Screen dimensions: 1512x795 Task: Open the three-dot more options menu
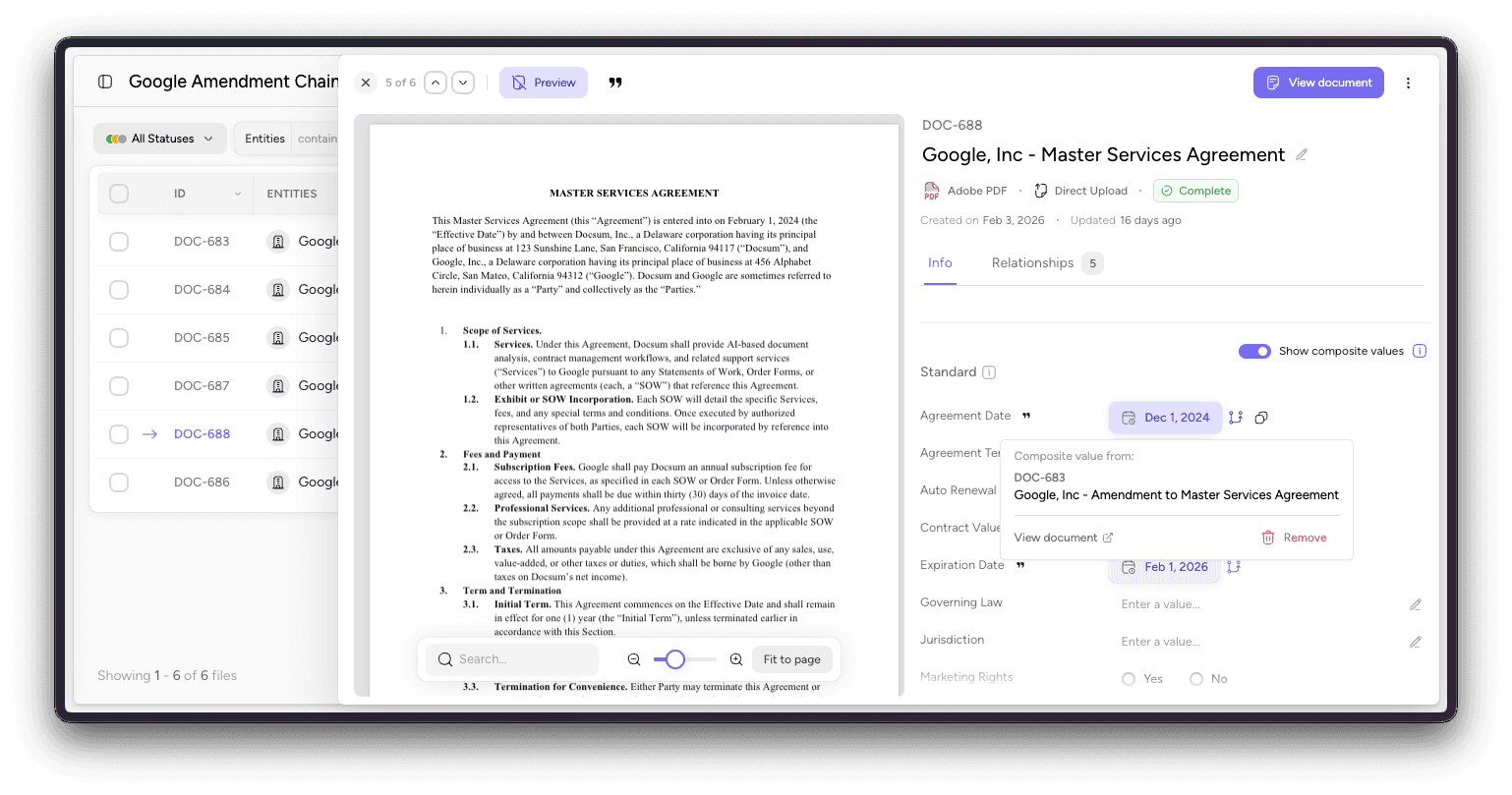point(1408,83)
